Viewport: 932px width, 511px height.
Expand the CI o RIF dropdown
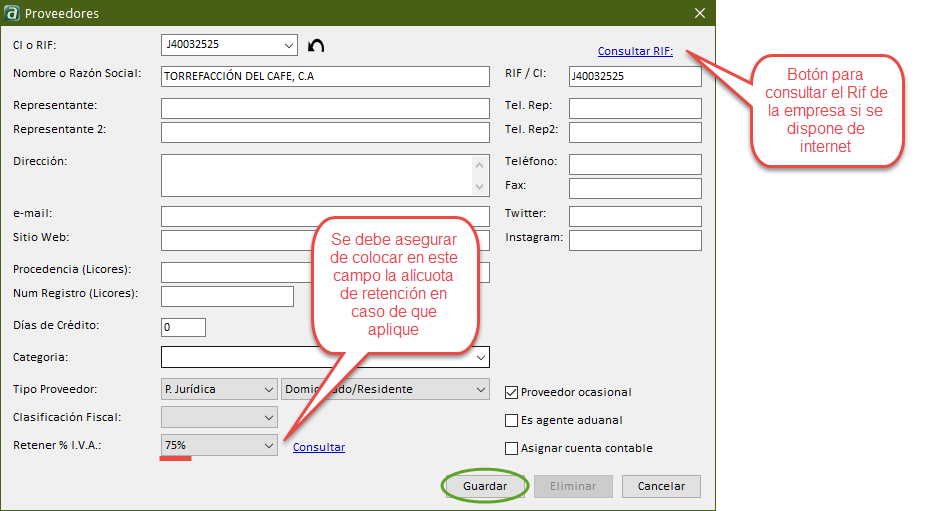point(289,45)
